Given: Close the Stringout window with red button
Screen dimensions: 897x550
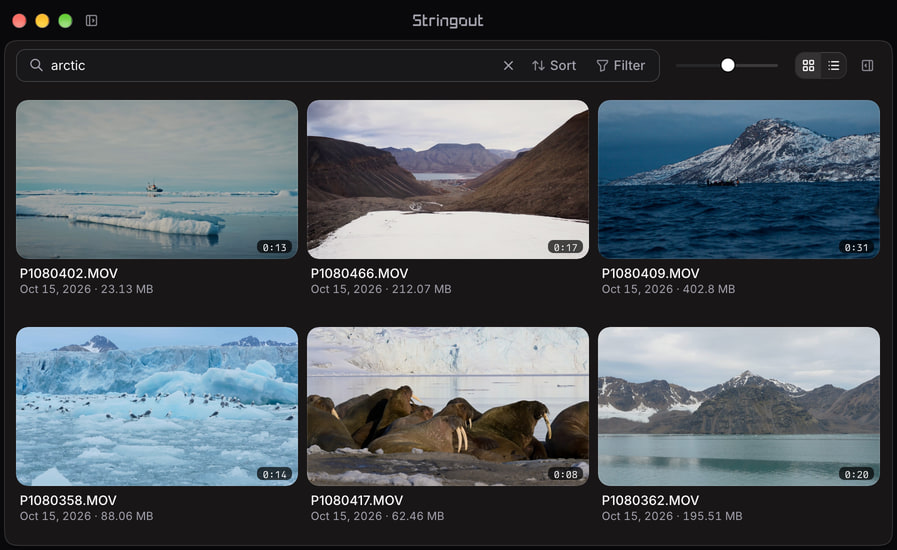Looking at the screenshot, I should pos(19,21).
